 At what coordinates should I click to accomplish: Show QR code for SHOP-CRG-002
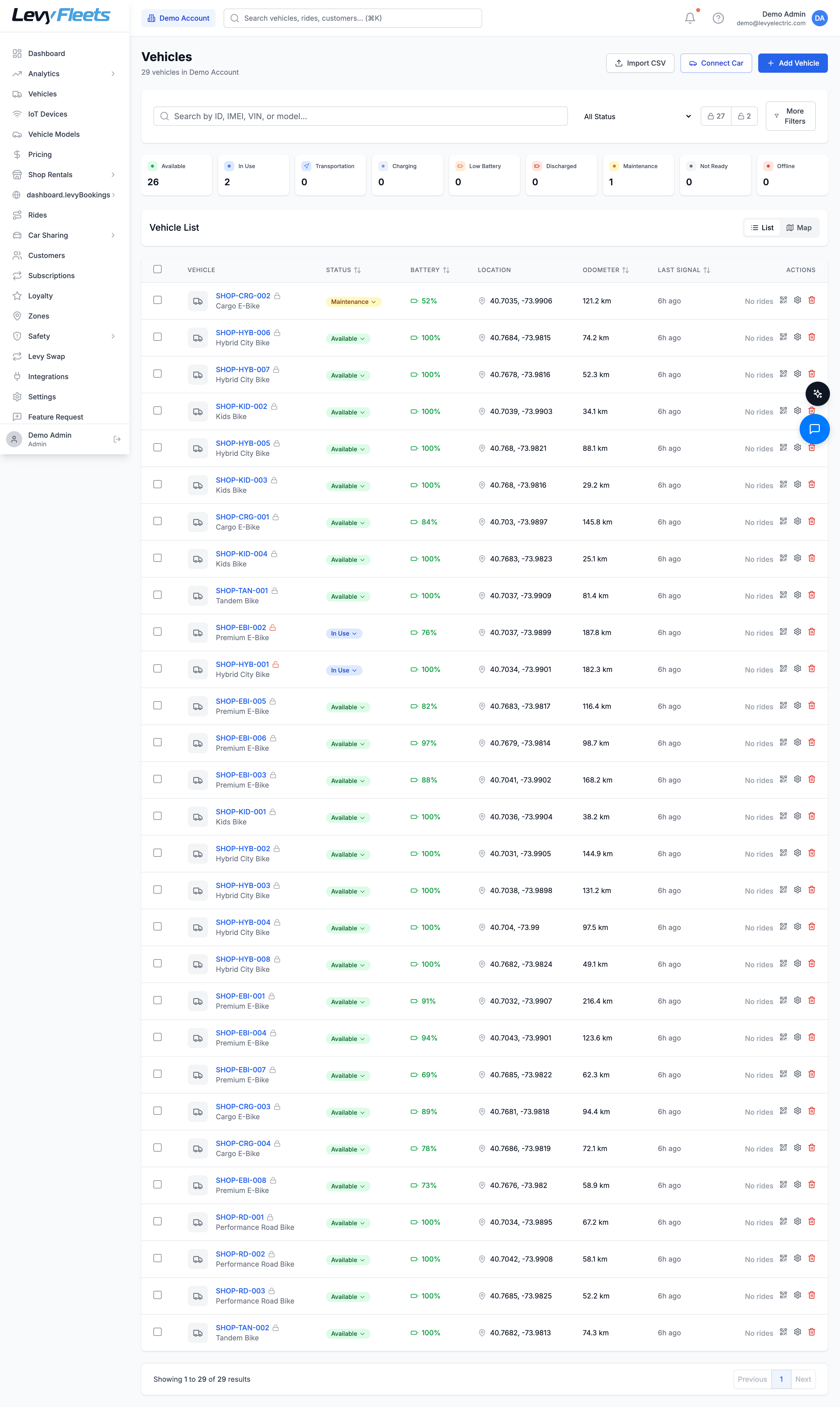coord(783,300)
